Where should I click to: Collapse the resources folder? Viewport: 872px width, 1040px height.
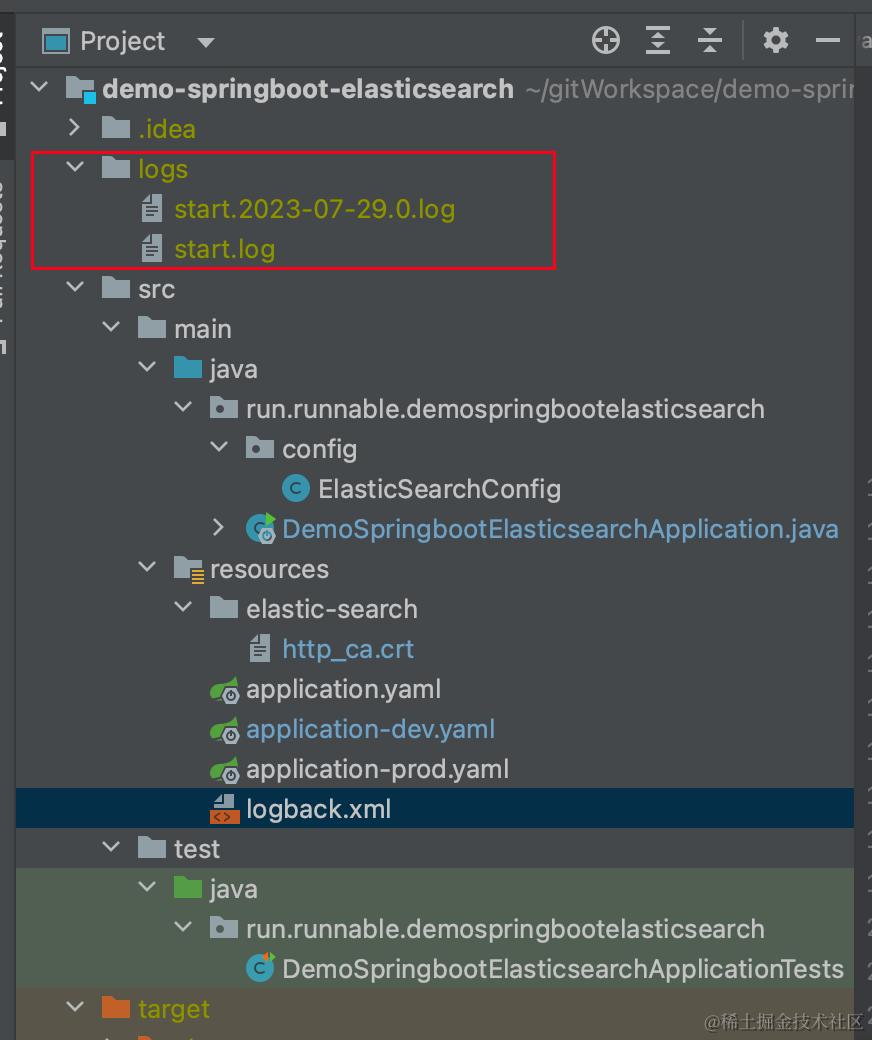147,566
